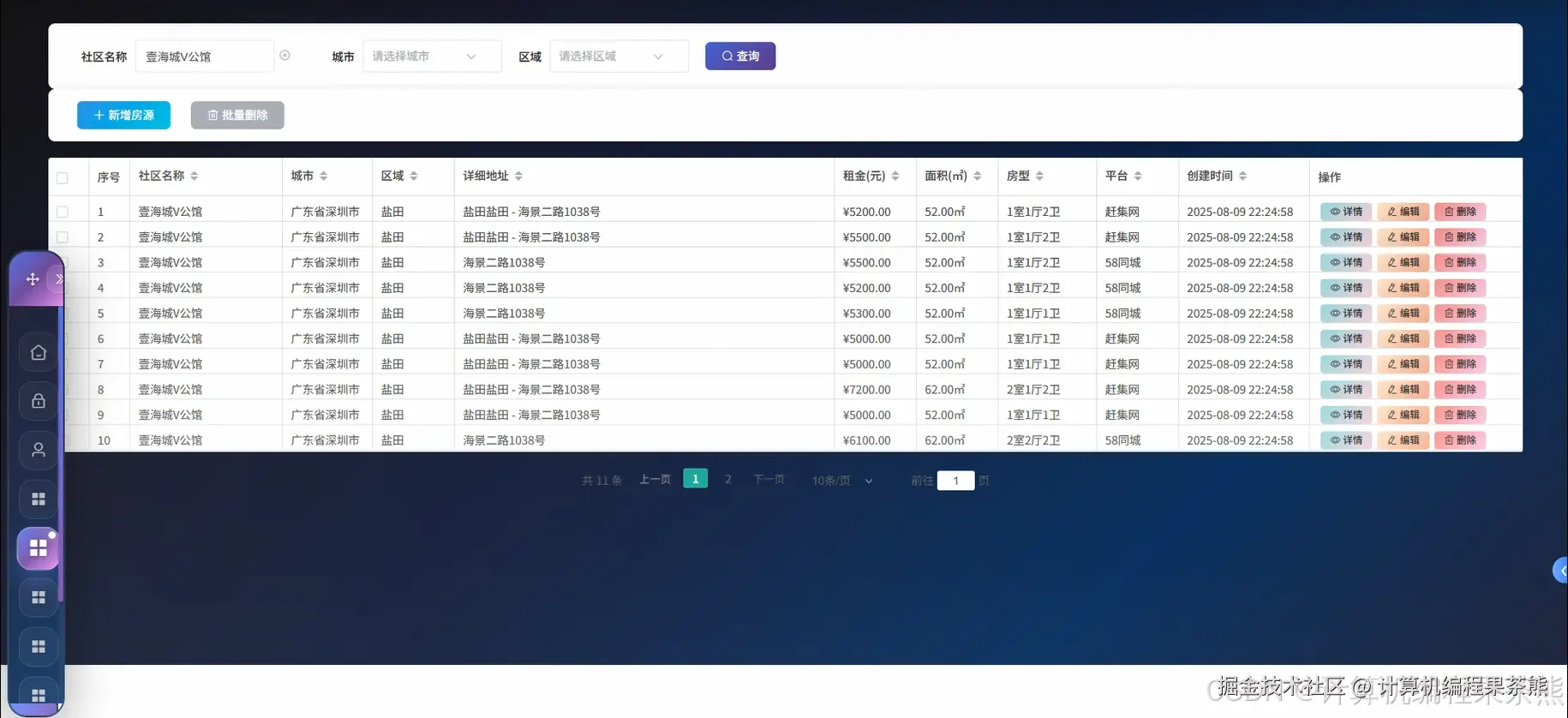This screenshot has width=1568, height=718.
Task: View 详情 for row 4
Action: (x=1346, y=288)
